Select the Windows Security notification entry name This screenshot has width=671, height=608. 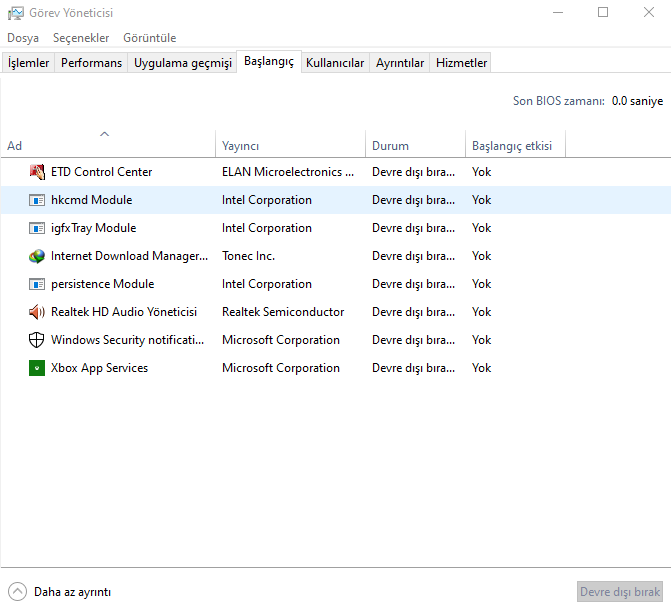coord(127,340)
